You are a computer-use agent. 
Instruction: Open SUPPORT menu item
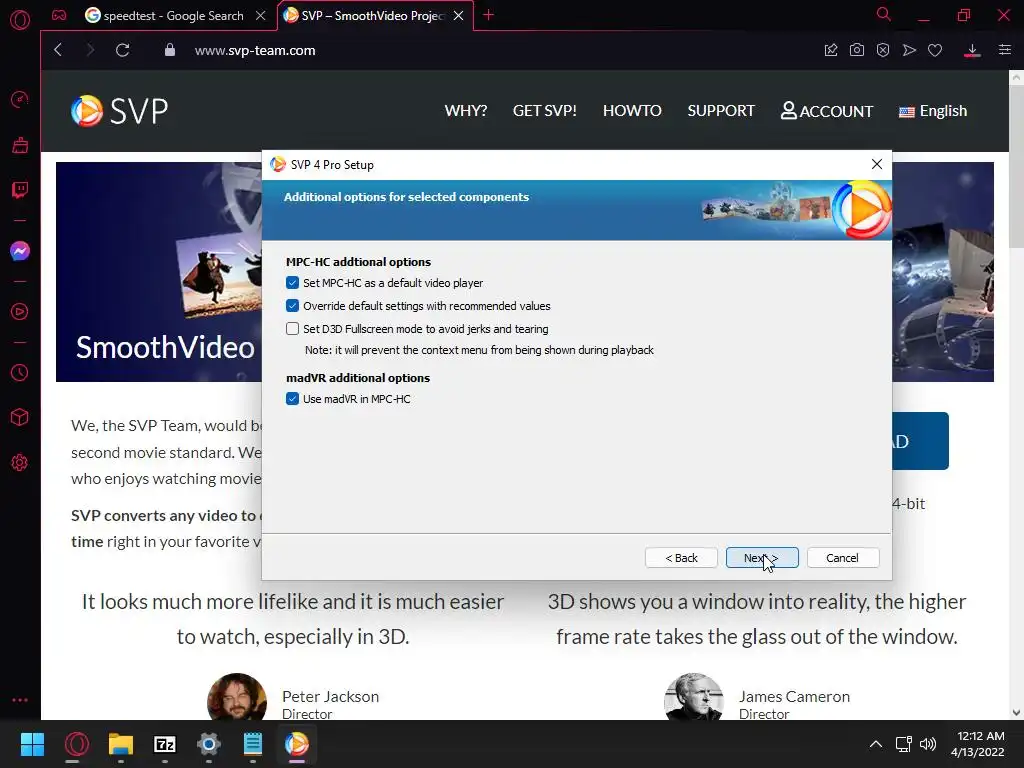coord(721,110)
